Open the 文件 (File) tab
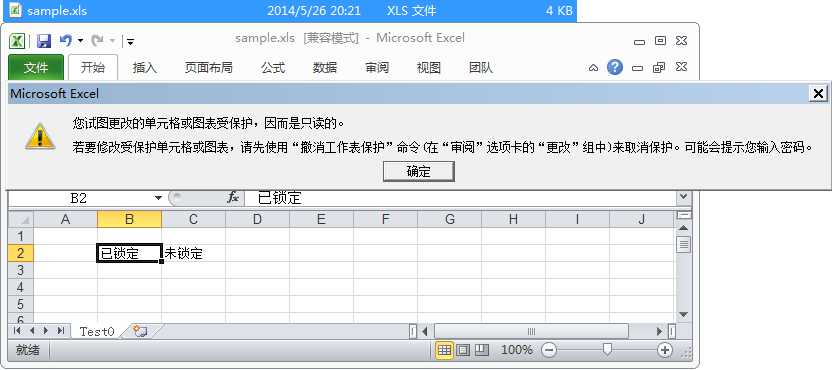 [x=36, y=68]
